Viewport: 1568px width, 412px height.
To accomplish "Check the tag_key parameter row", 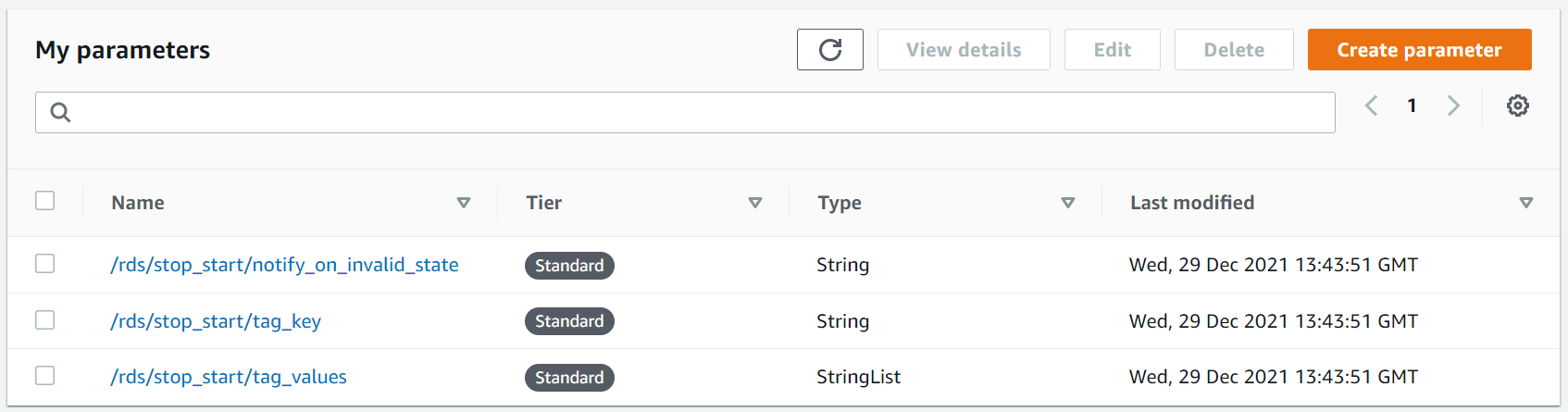I will point(45,320).
